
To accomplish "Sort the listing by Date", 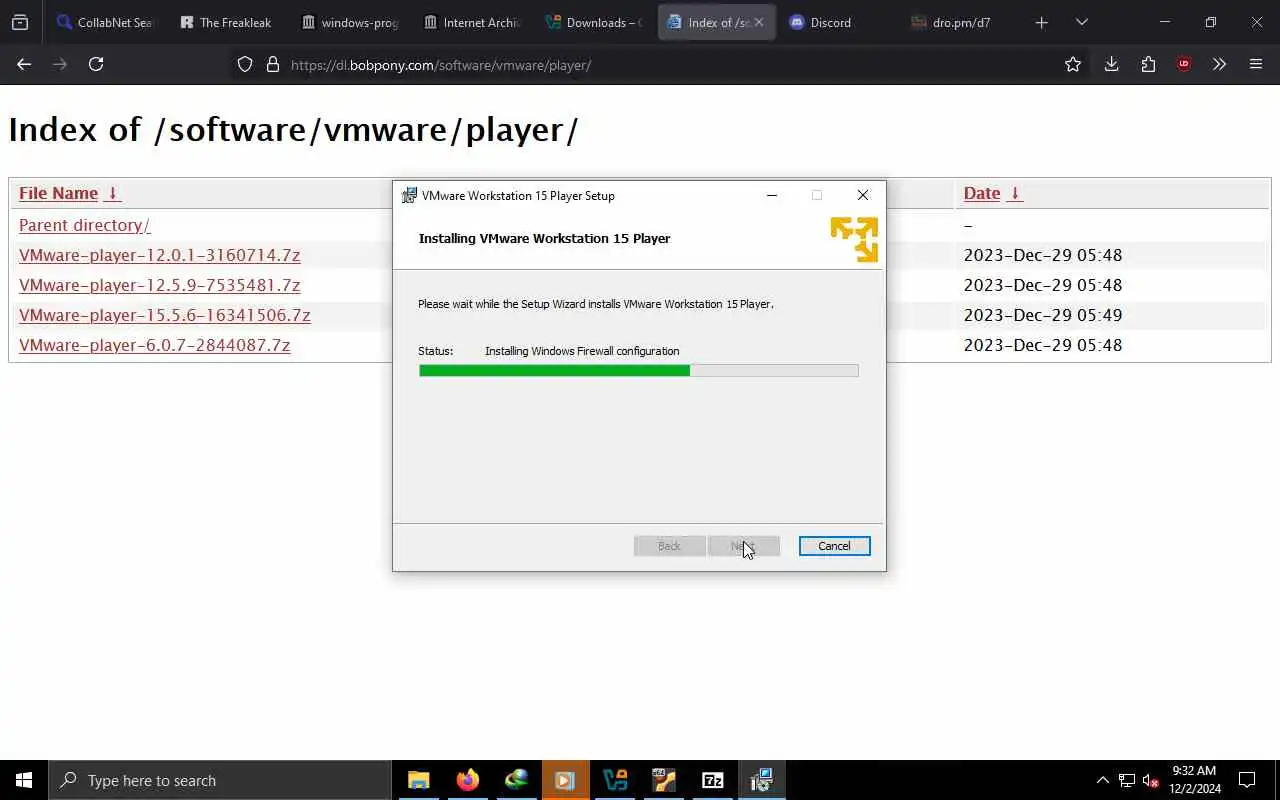I will click(993, 193).
